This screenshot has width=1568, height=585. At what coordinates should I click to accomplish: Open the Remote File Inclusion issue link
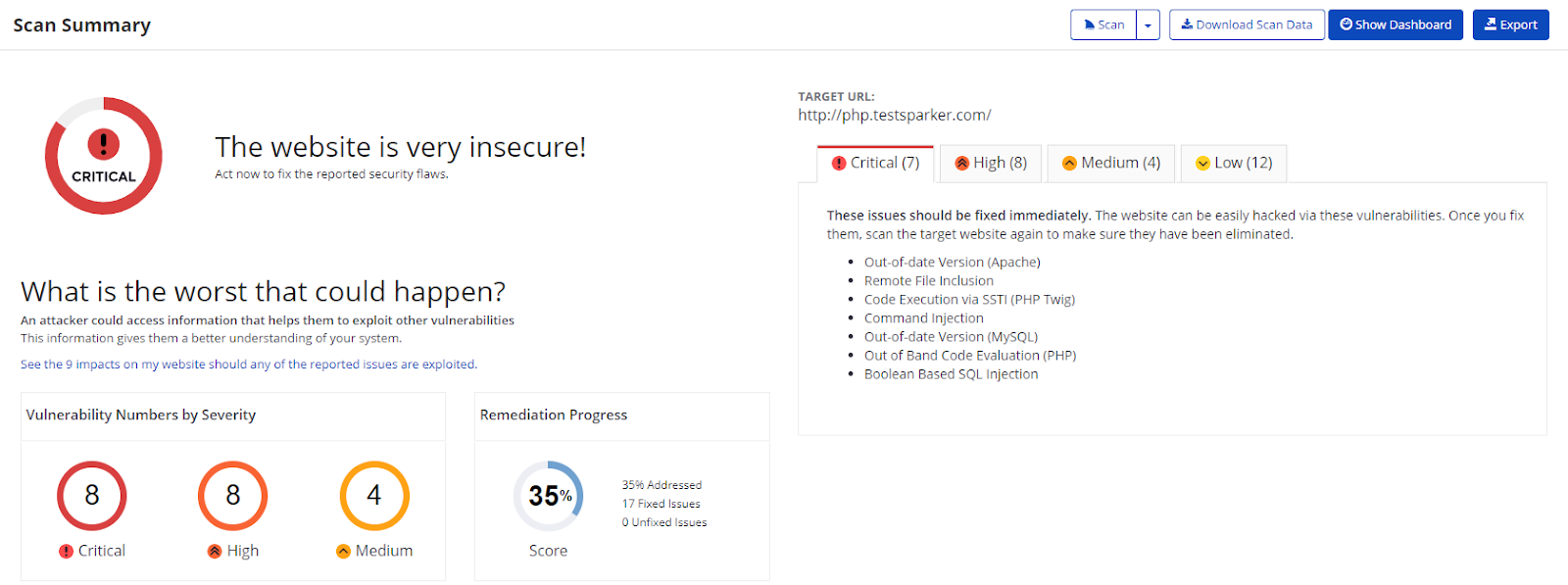point(928,281)
